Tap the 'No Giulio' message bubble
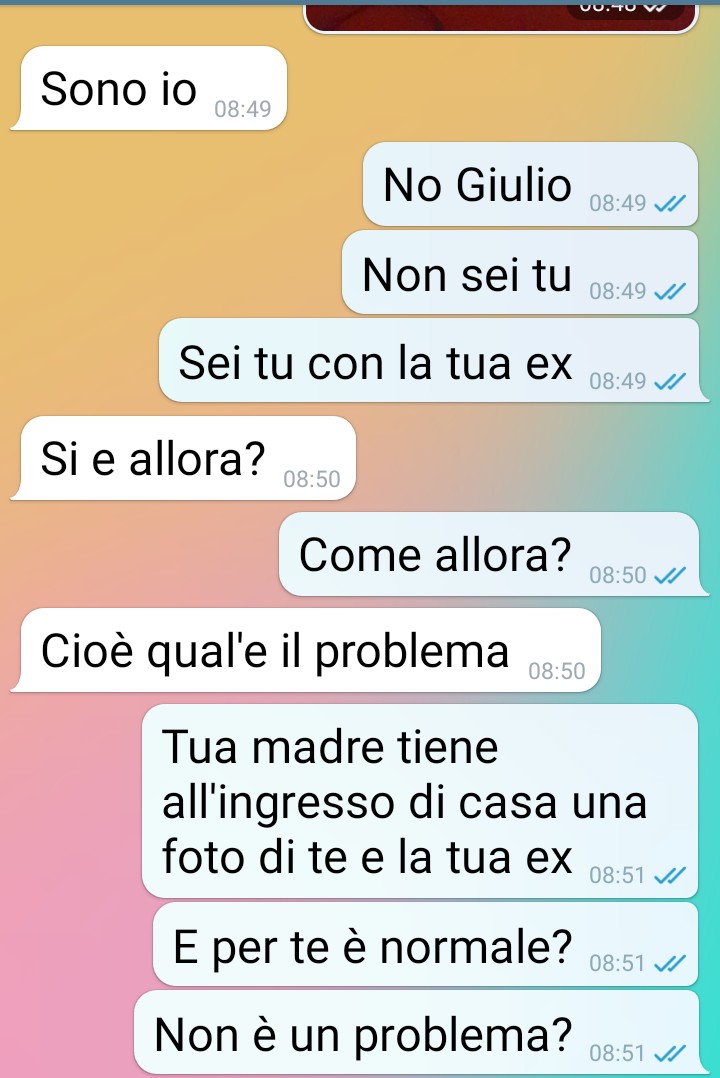 click(530, 184)
